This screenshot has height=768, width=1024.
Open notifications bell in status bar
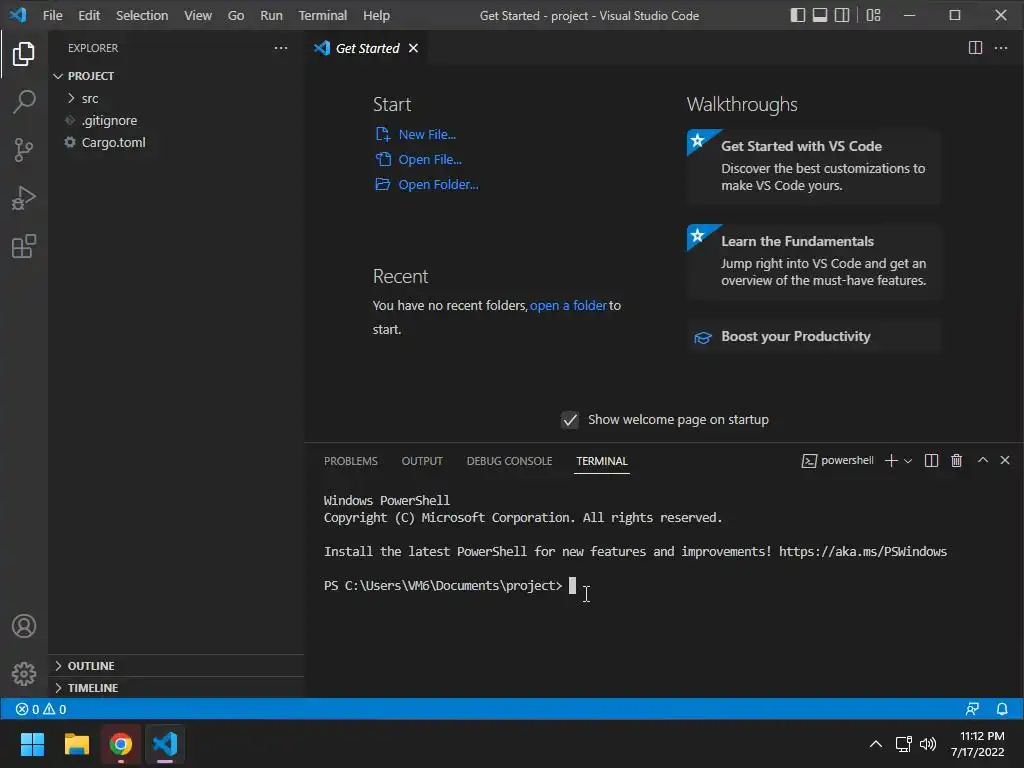tap(1002, 709)
